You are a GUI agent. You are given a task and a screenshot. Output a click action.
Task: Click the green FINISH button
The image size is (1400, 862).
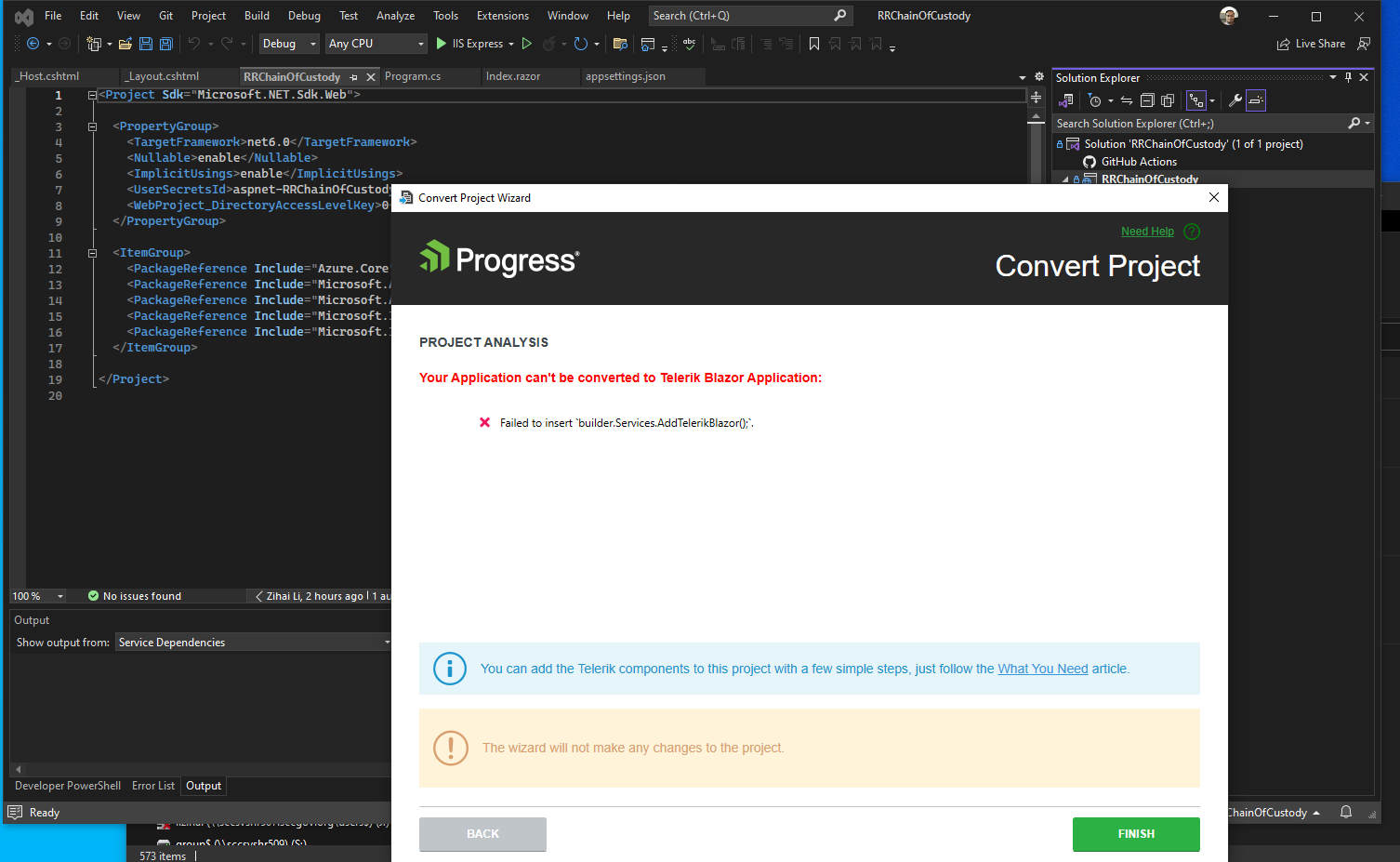coord(1136,834)
